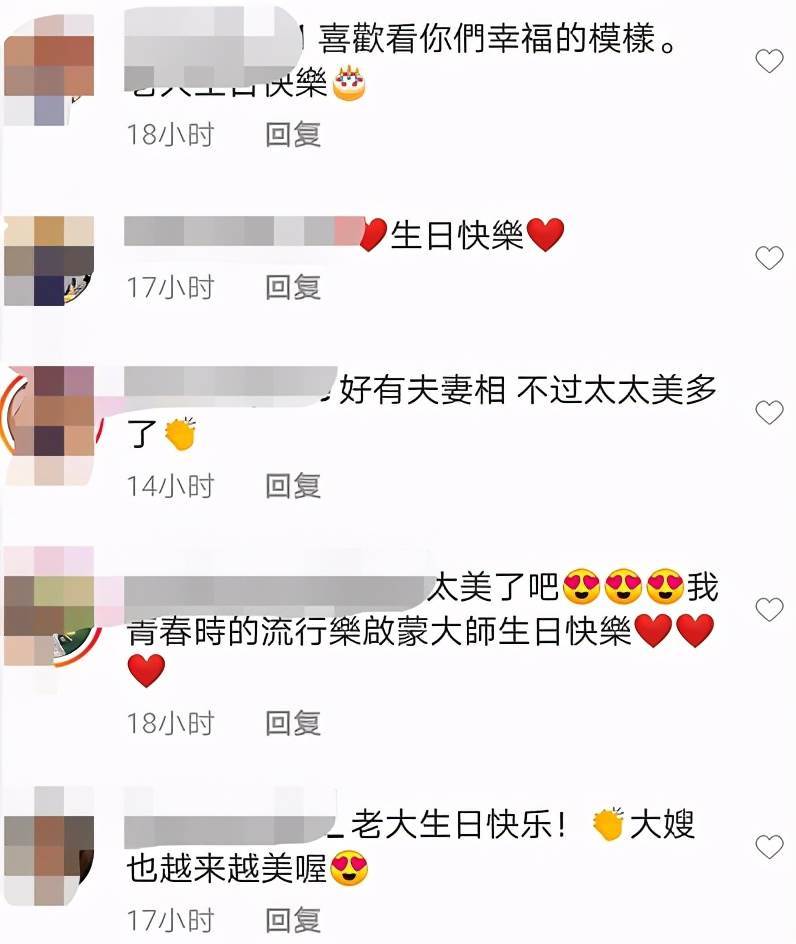Heart the 太美了吧 comment
This screenshot has width=796, height=944.
(769, 609)
